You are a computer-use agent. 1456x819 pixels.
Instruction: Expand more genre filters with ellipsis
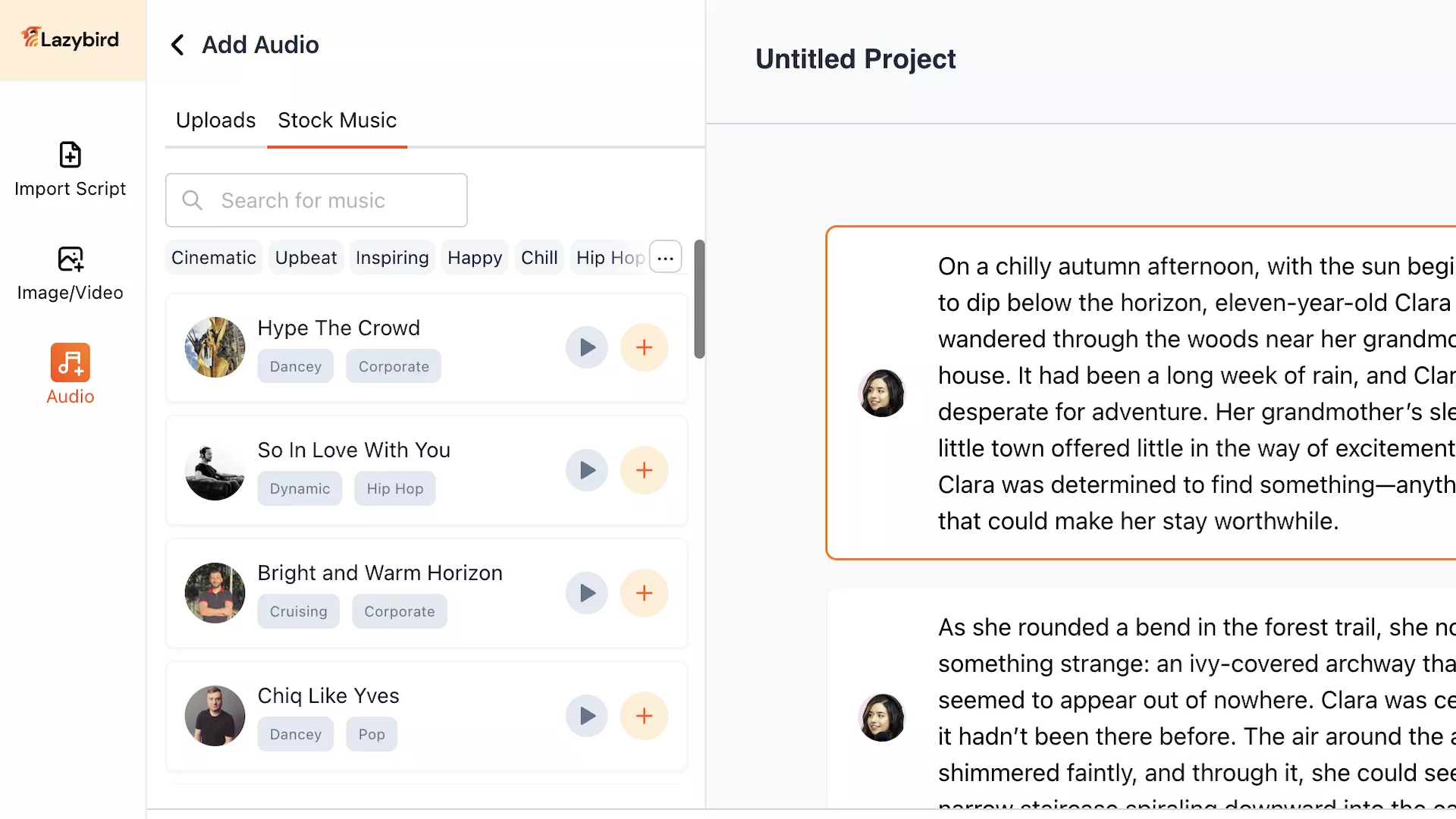665,258
